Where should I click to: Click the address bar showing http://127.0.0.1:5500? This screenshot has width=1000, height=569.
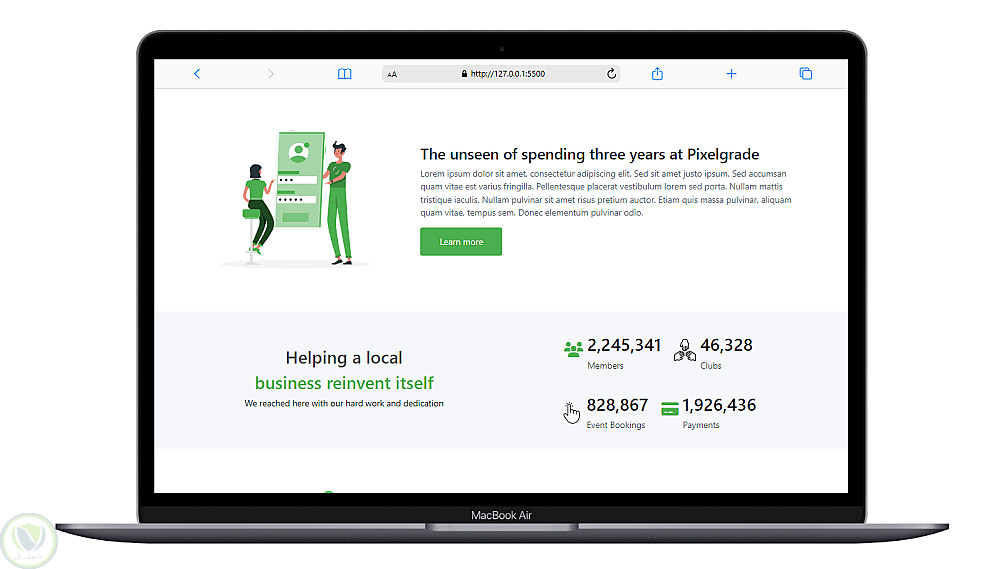[501, 74]
